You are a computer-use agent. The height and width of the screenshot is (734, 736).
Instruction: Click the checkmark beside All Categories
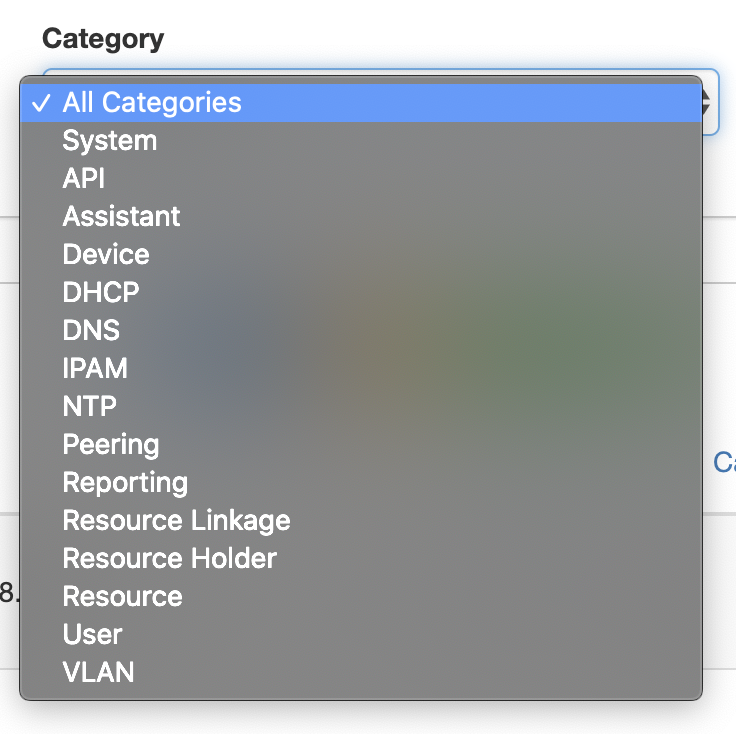41,103
